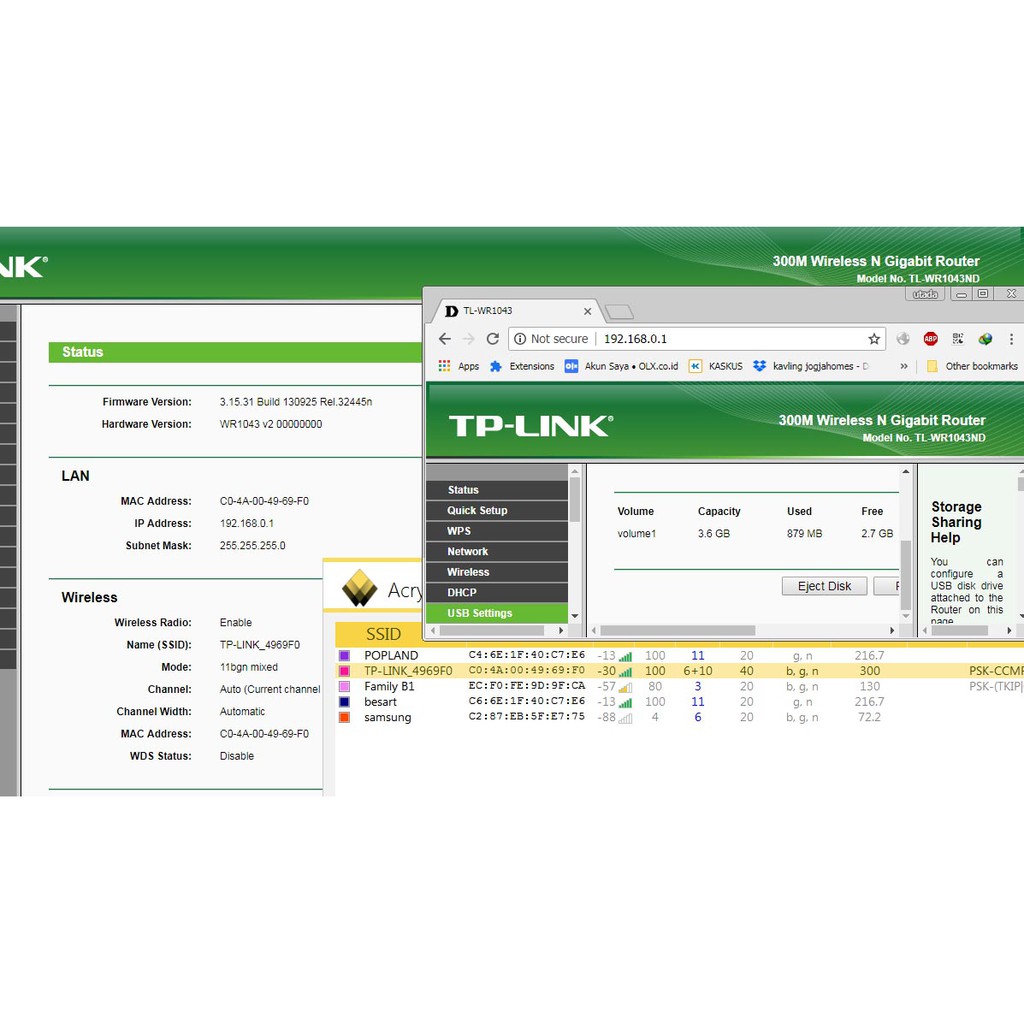The height and width of the screenshot is (1024, 1024).
Task: Click the POPLAND purple color swatch
Action: click(x=345, y=656)
